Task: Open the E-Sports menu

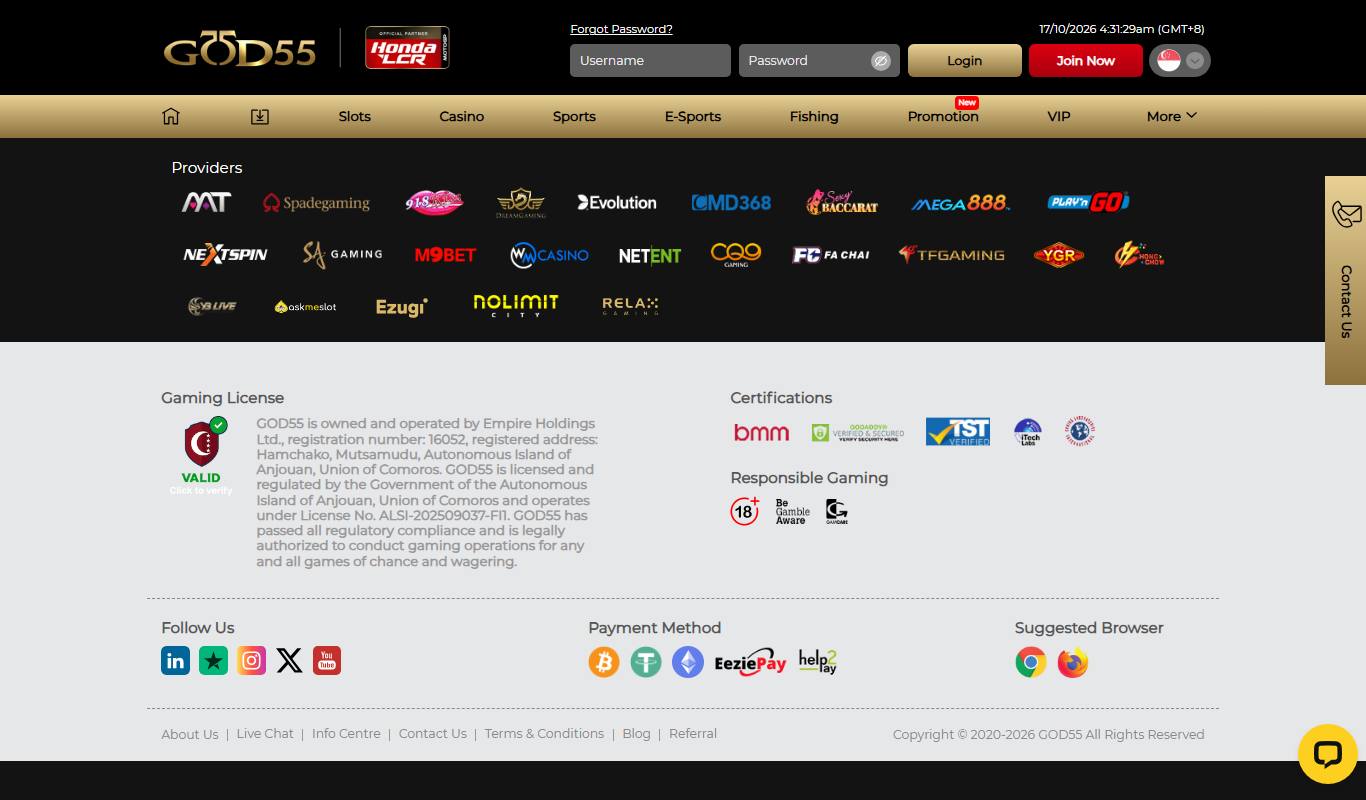Action: (x=693, y=116)
